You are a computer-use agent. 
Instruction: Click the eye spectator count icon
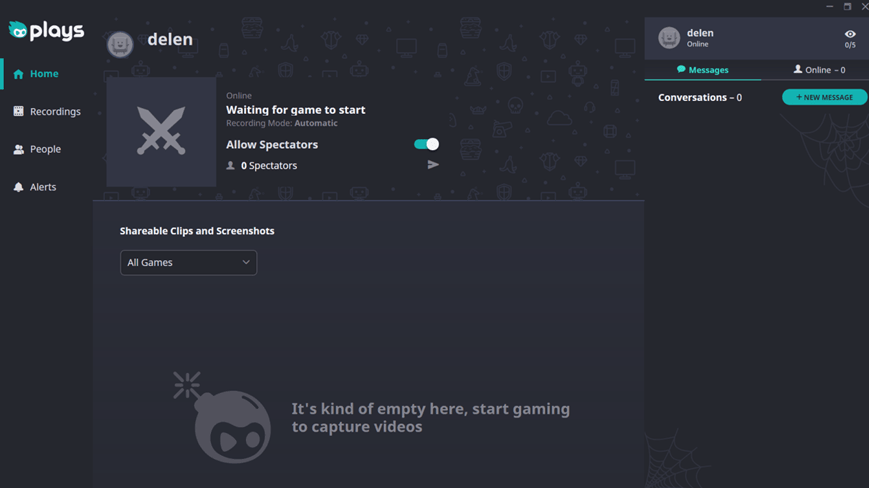click(x=850, y=34)
